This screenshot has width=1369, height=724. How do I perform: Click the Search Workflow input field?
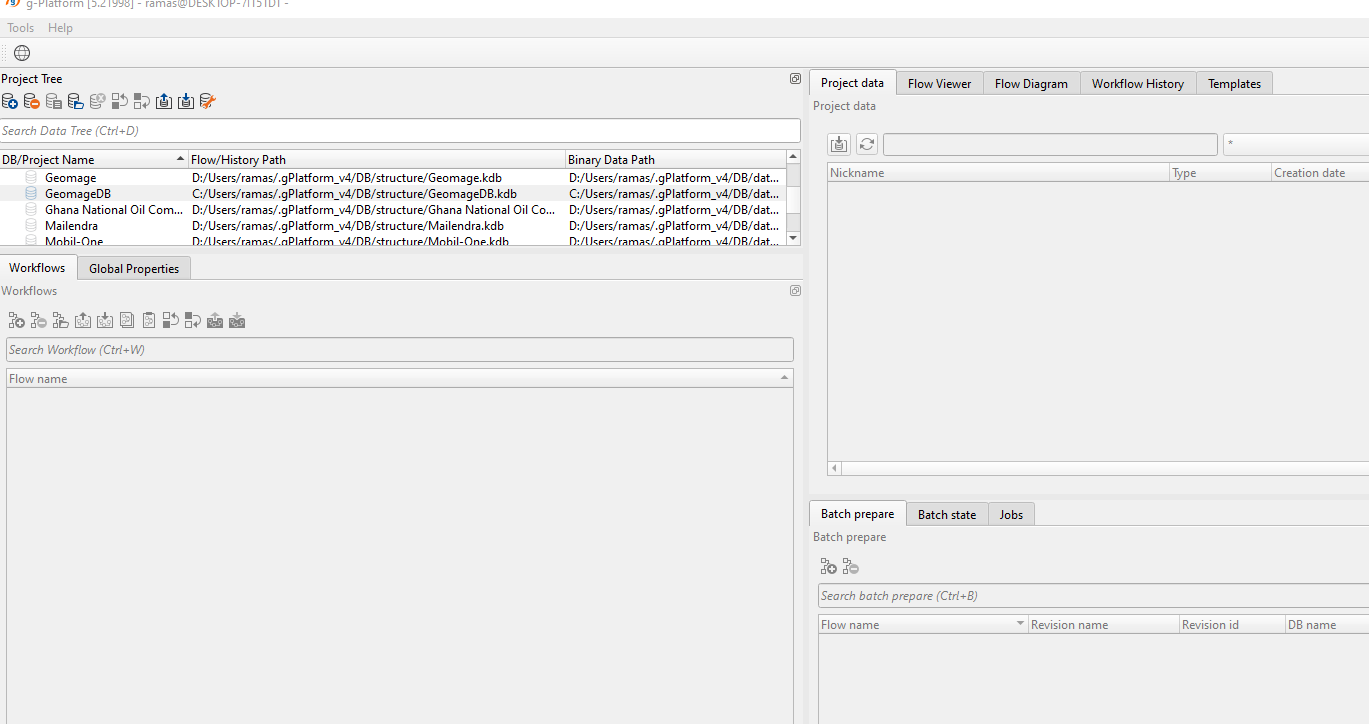(400, 350)
